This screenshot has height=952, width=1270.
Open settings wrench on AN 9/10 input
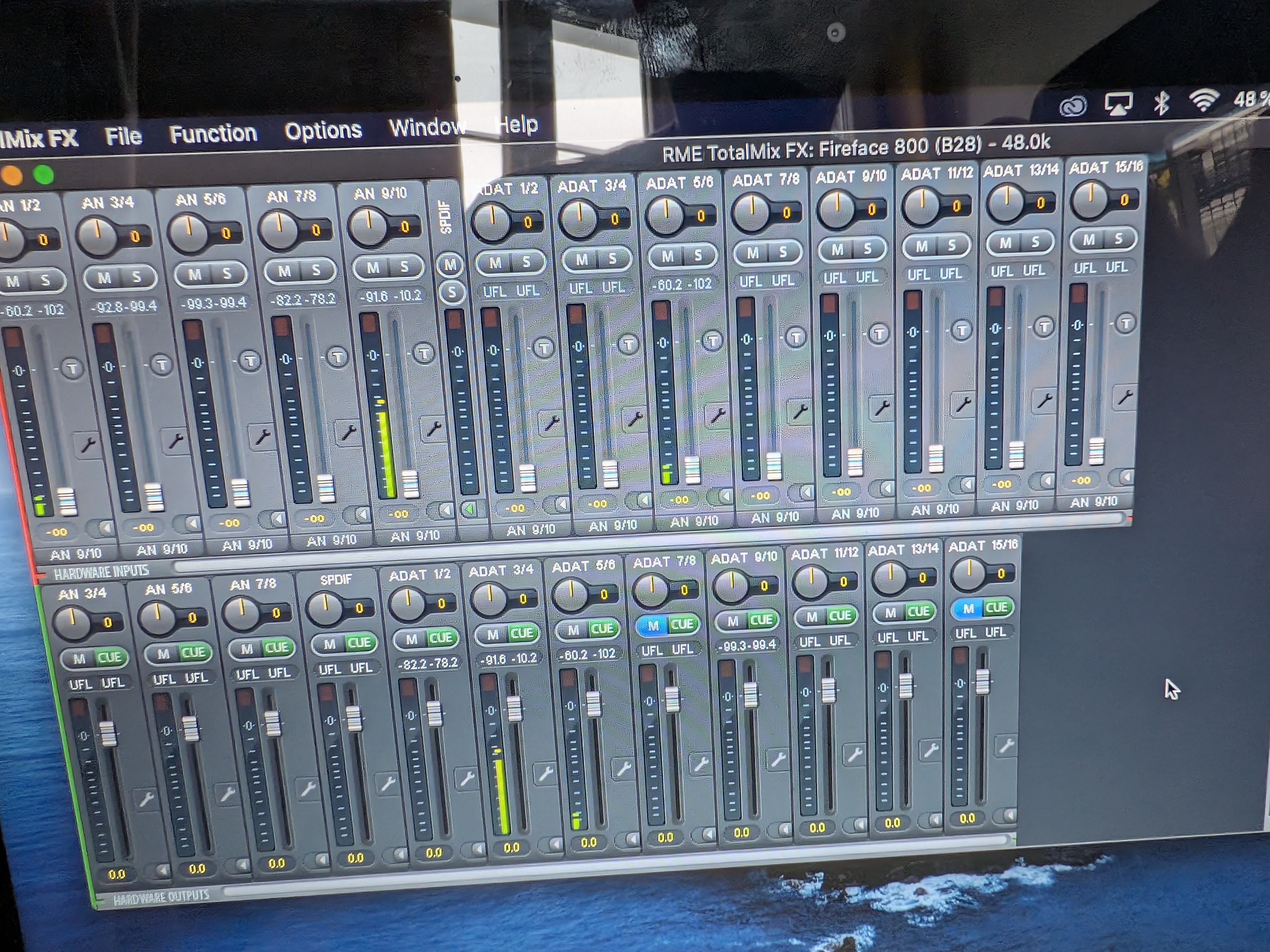tap(433, 428)
